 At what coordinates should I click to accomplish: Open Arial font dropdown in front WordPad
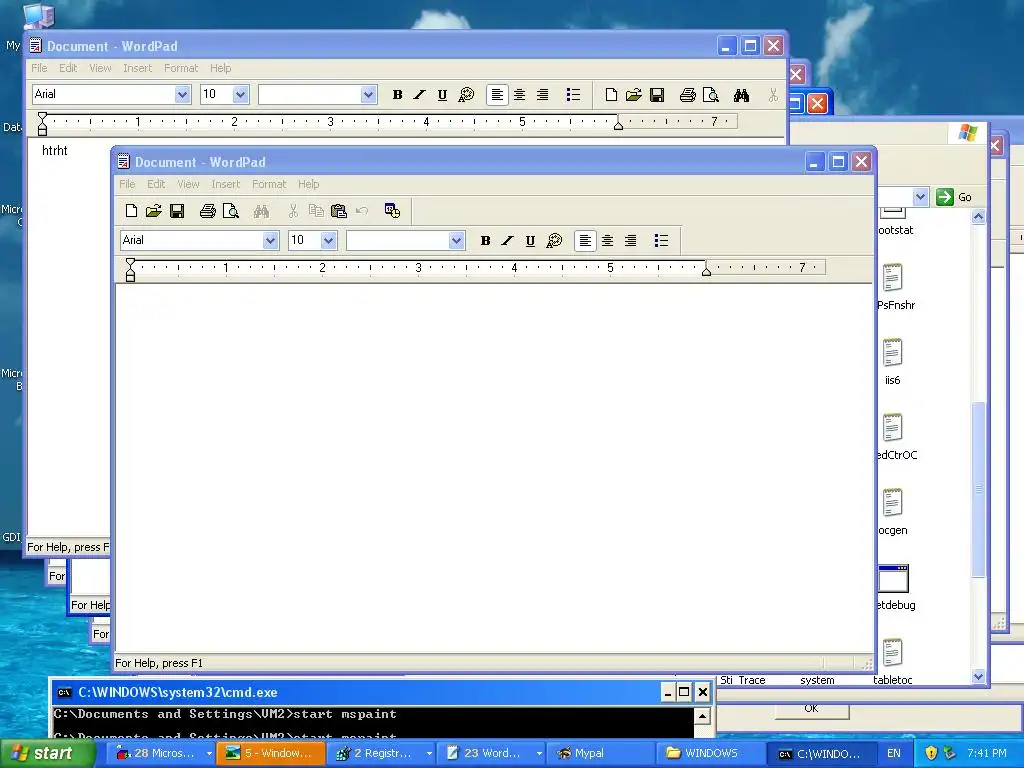coord(270,240)
